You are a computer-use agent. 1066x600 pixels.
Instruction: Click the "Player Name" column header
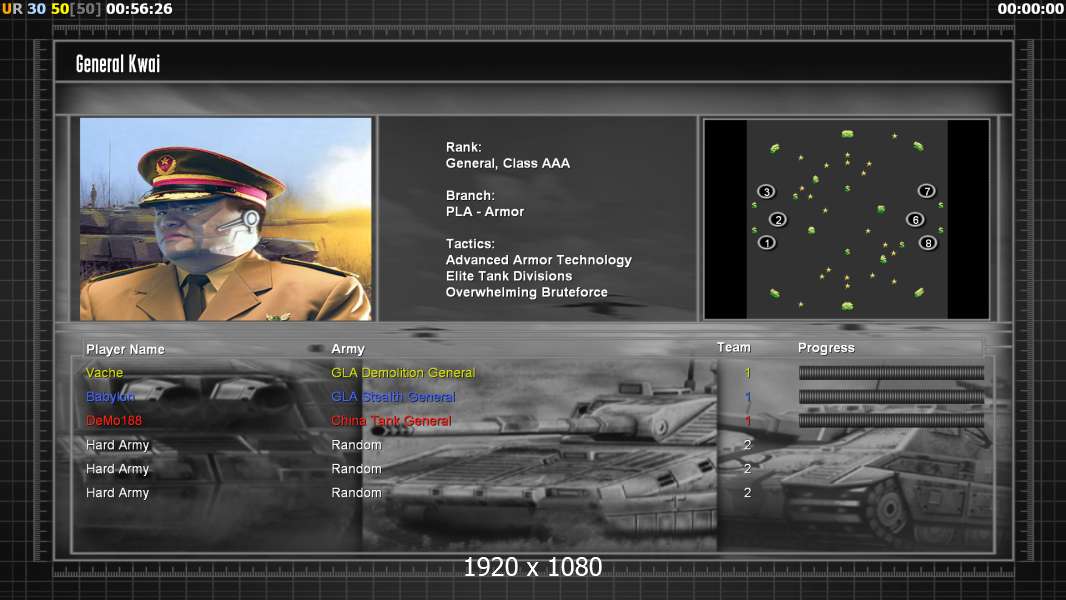pos(125,349)
